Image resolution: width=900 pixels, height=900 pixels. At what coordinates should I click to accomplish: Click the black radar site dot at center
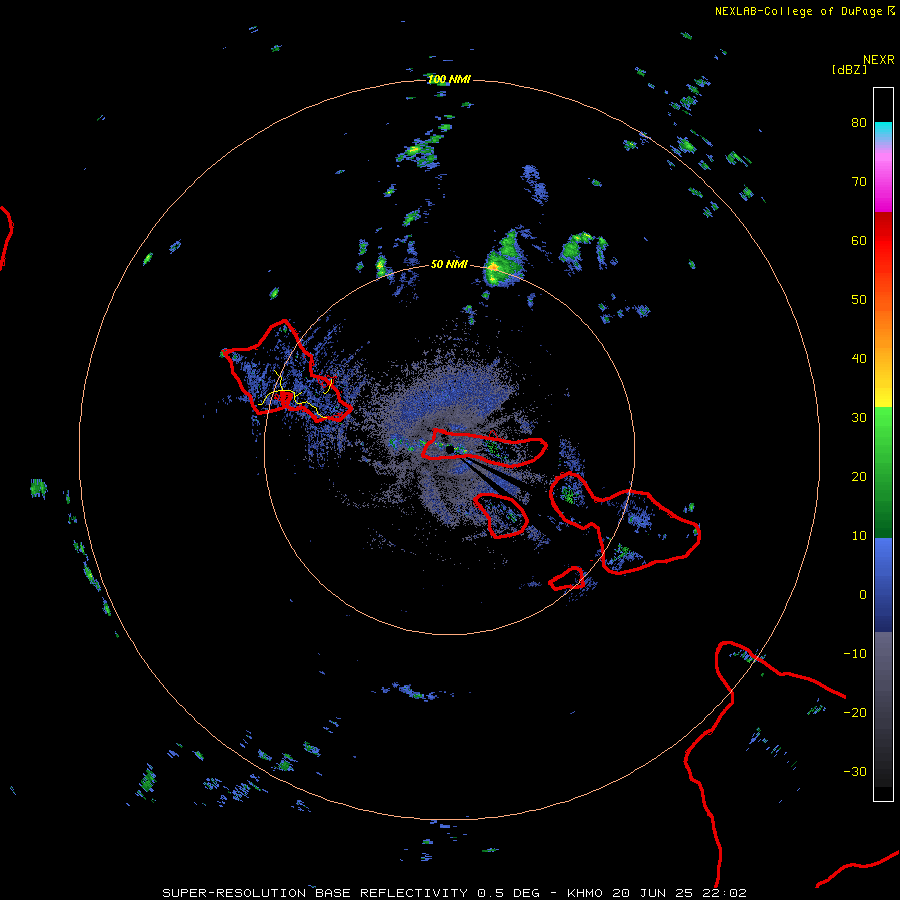[x=450, y=449]
